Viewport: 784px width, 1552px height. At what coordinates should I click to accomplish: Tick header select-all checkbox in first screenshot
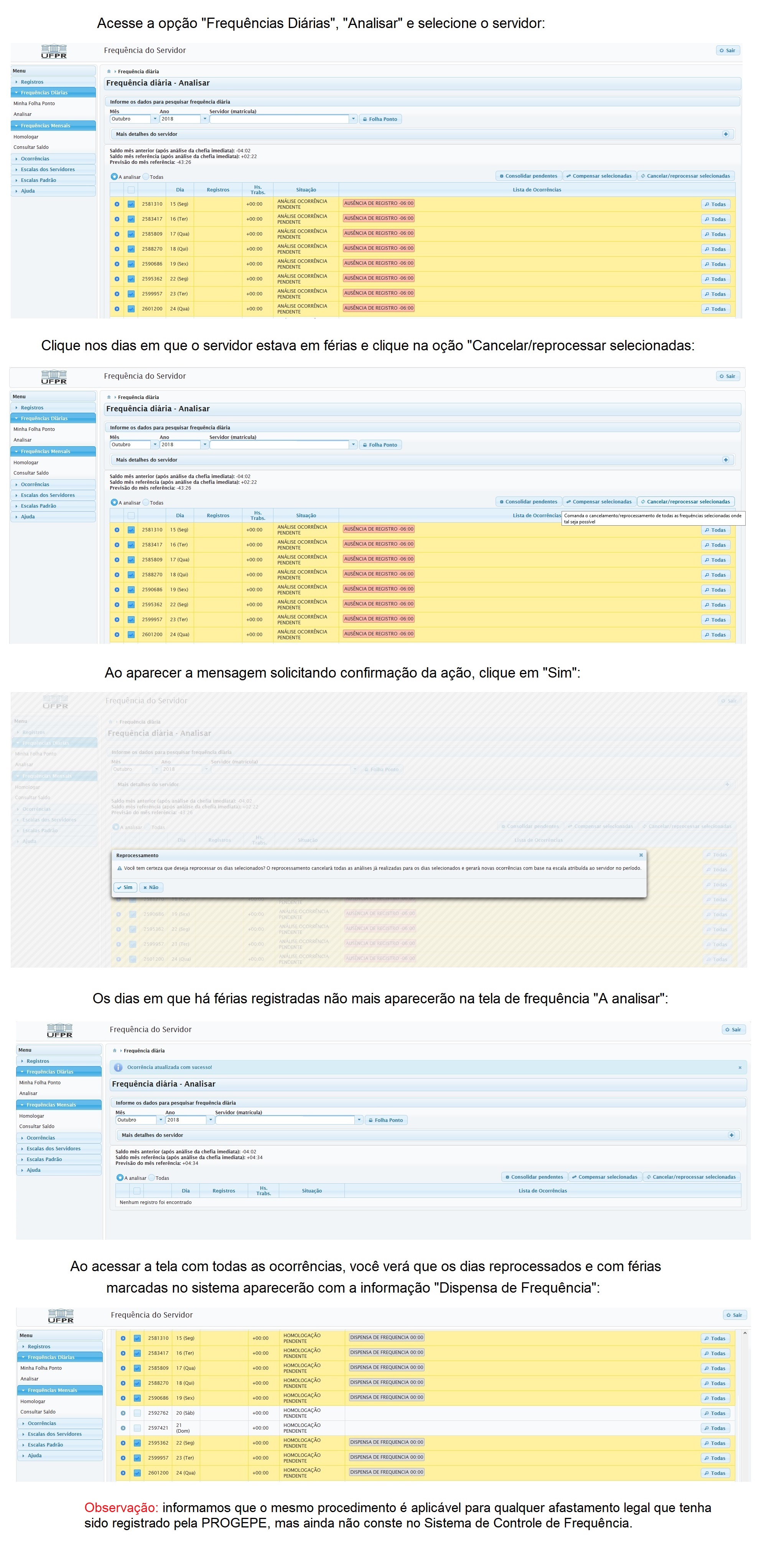tap(131, 190)
